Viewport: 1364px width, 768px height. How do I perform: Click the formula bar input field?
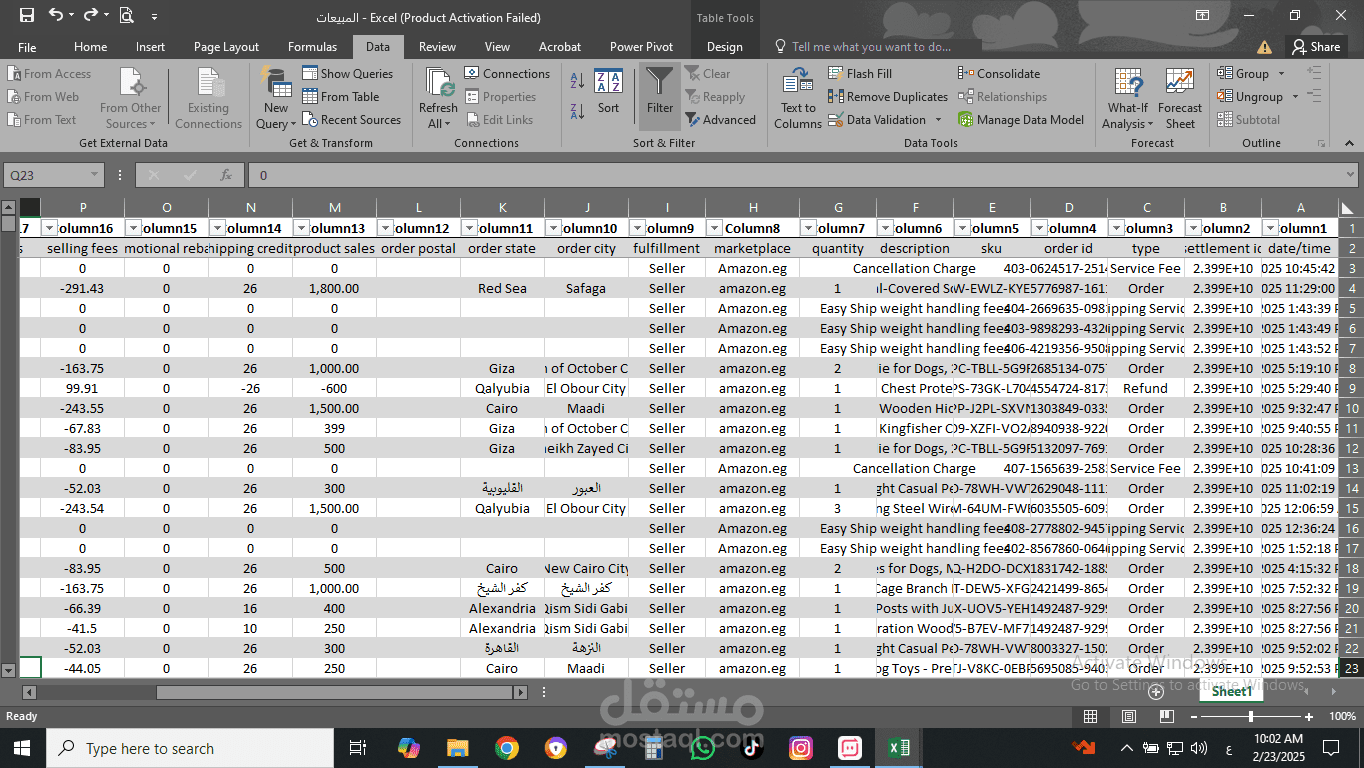(803, 175)
